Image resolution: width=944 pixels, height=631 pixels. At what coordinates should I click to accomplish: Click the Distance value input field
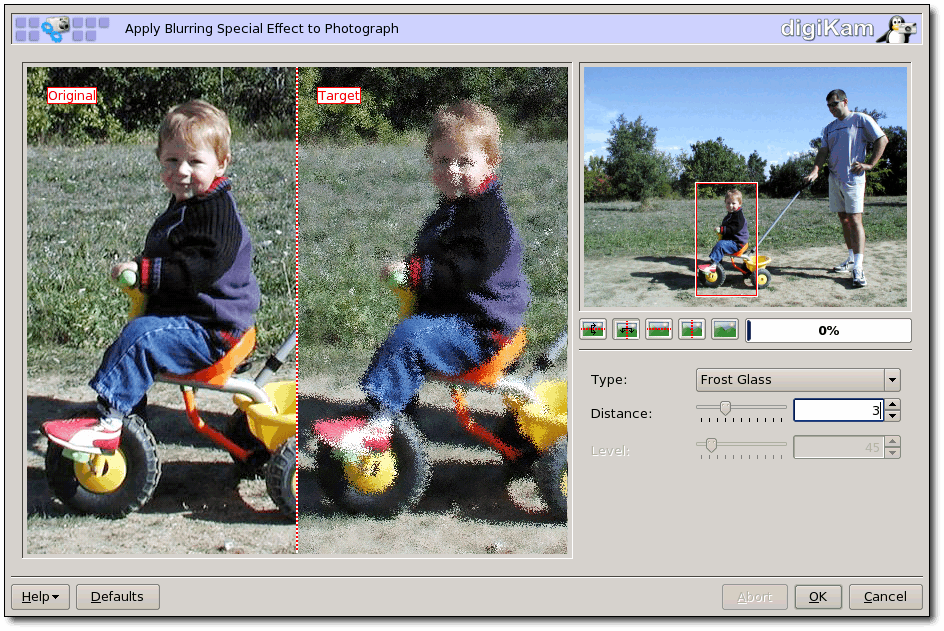pos(837,411)
